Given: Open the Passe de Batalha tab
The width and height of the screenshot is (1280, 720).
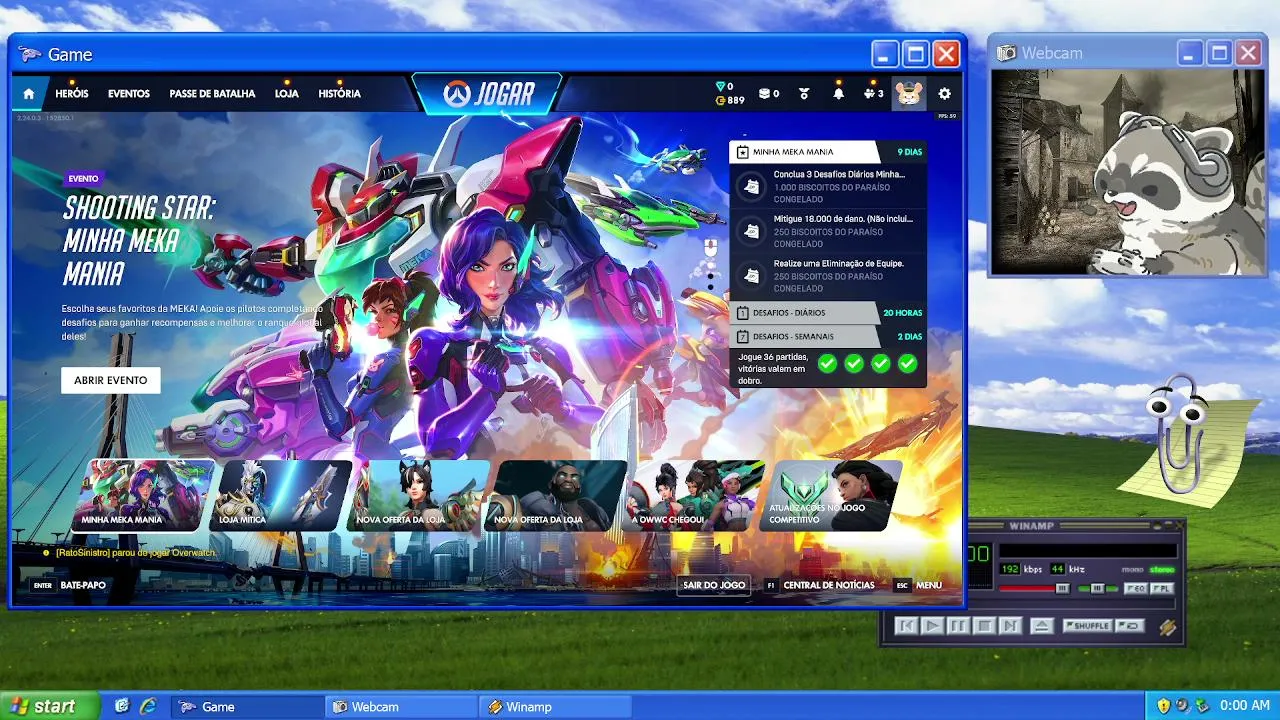Looking at the screenshot, I should (x=212, y=94).
